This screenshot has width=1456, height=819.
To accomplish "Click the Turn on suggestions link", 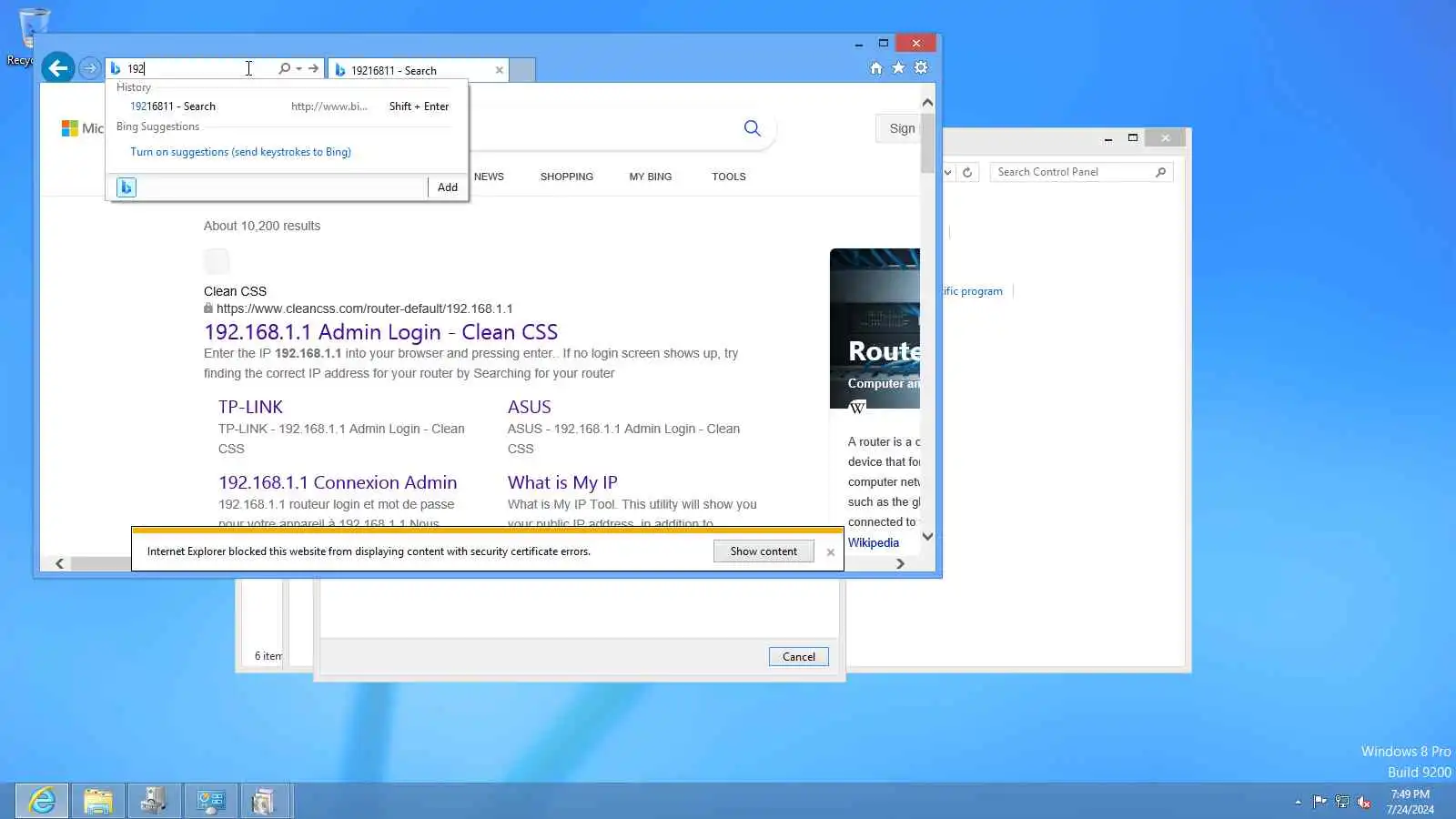I will tap(240, 152).
